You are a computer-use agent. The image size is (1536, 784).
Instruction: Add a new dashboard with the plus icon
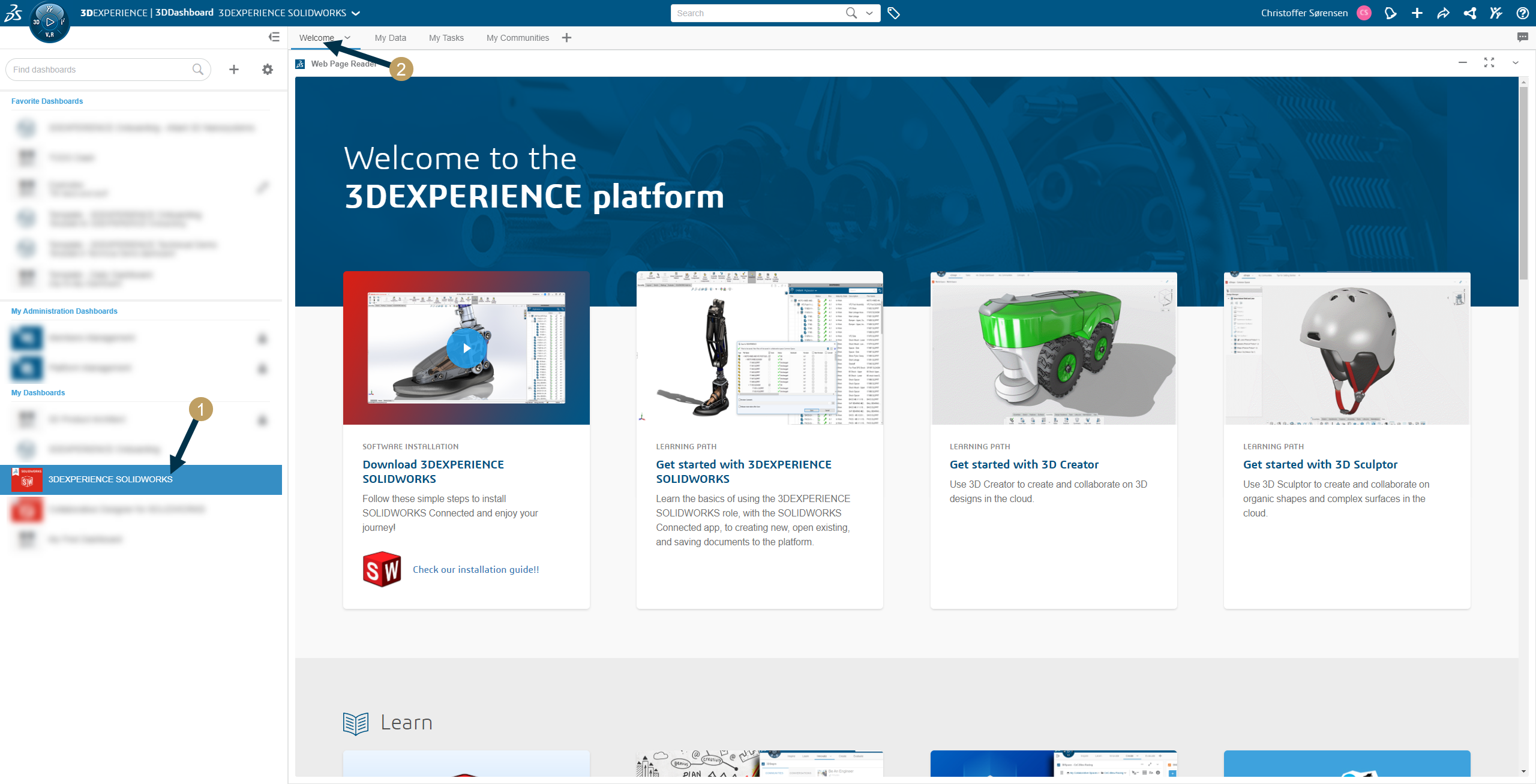click(x=234, y=70)
